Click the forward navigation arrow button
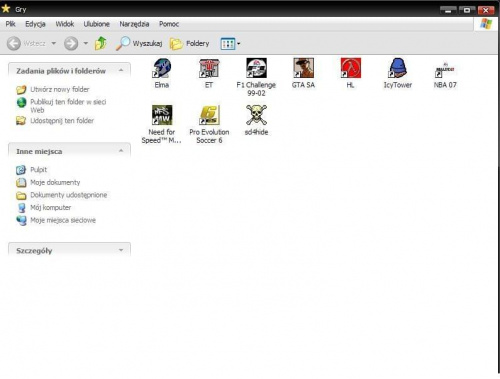Viewport: 500px width, 379px height. point(71,43)
